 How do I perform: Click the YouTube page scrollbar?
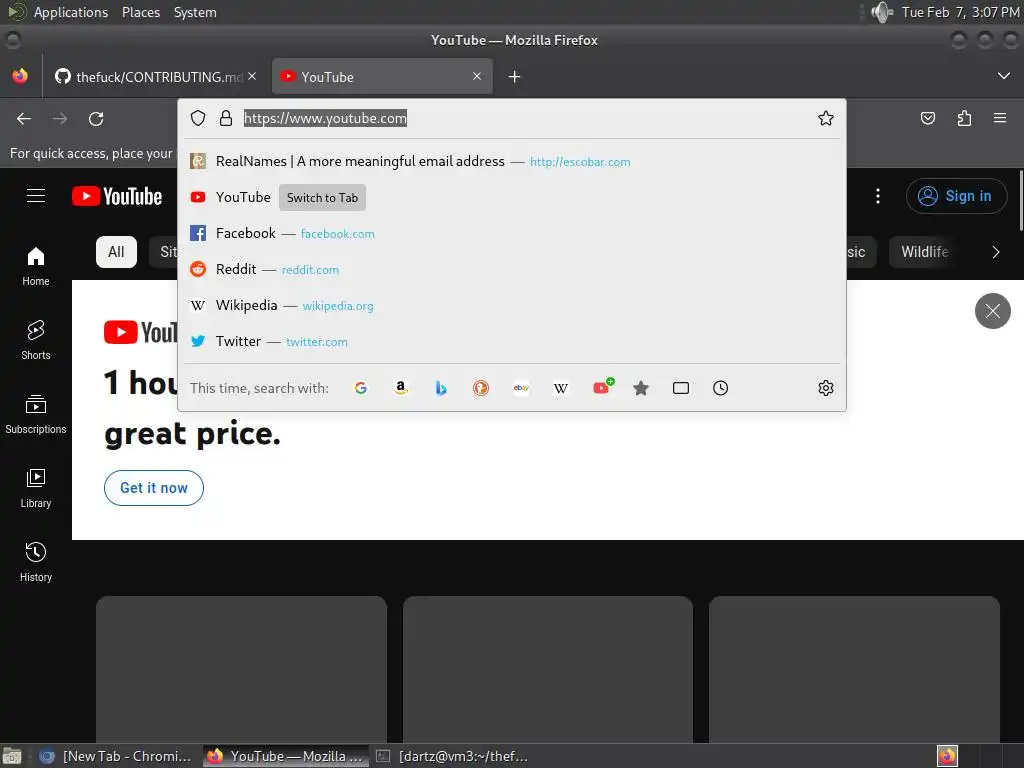coord(1021,200)
